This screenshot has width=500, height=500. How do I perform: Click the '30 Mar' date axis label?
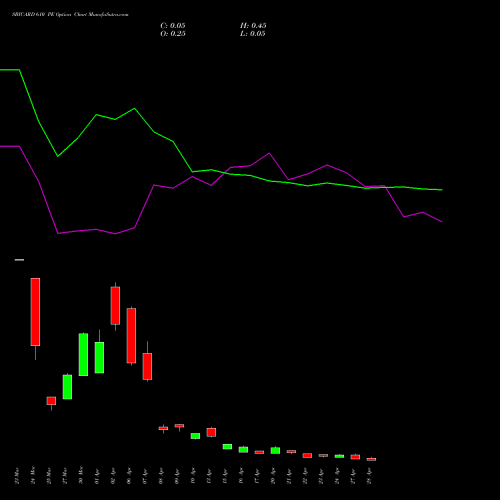81,476
